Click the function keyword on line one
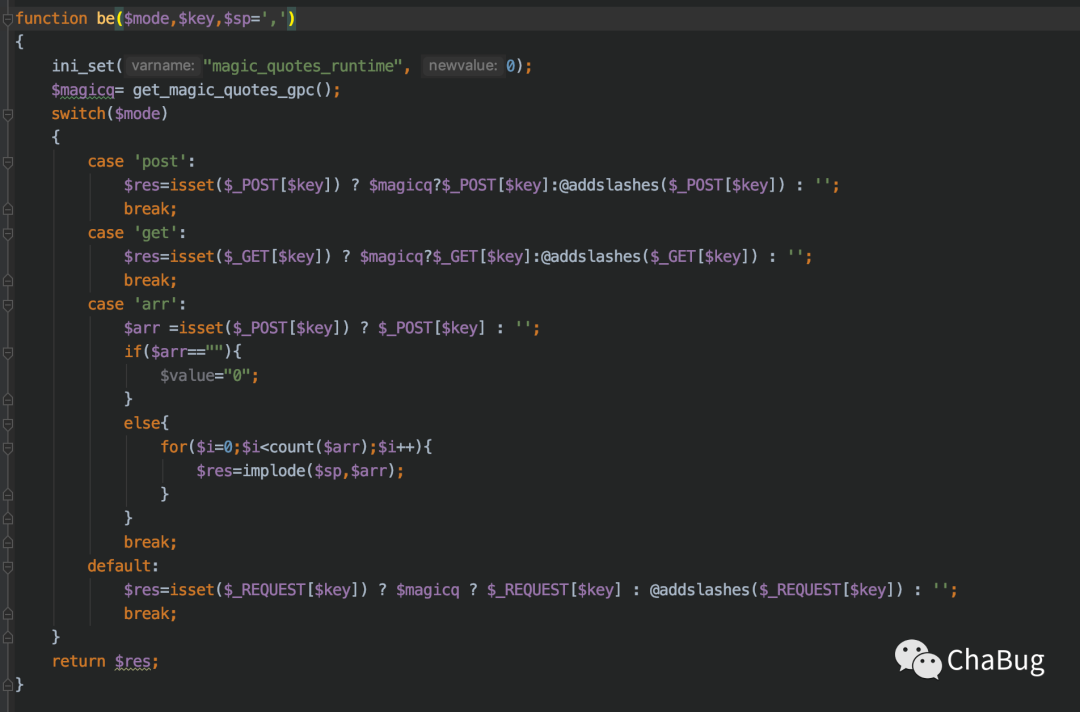 pos(51,17)
